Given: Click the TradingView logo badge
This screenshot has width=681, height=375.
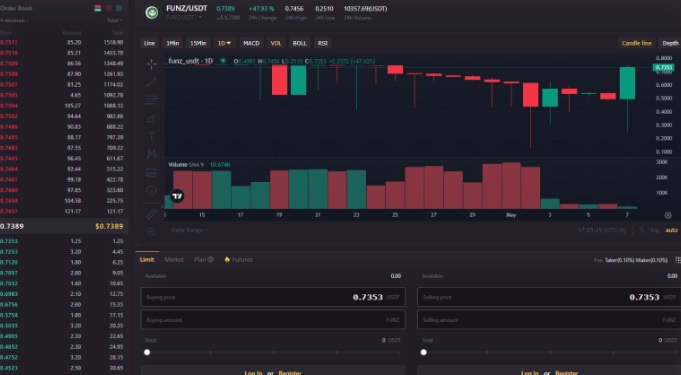Looking at the screenshot, I should (177, 196).
